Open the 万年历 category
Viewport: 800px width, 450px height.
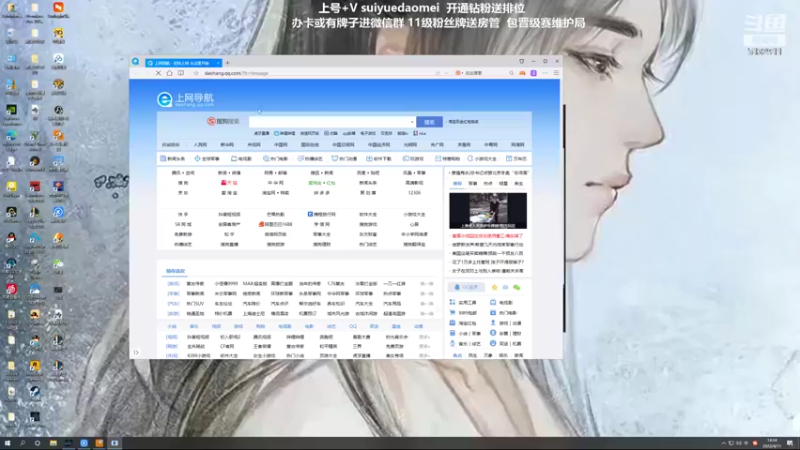516,159
